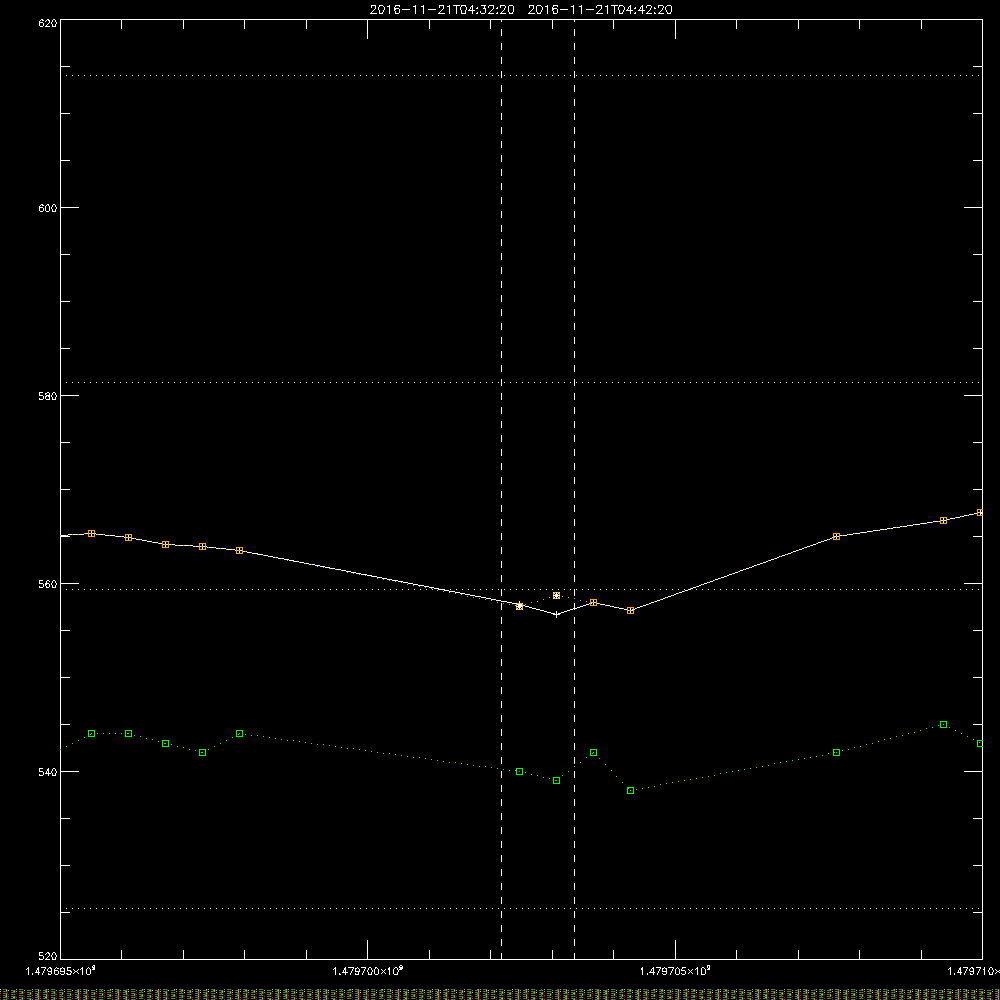Click the start timestamp 2016-11-21T04:32:20 in the title

coord(442,10)
